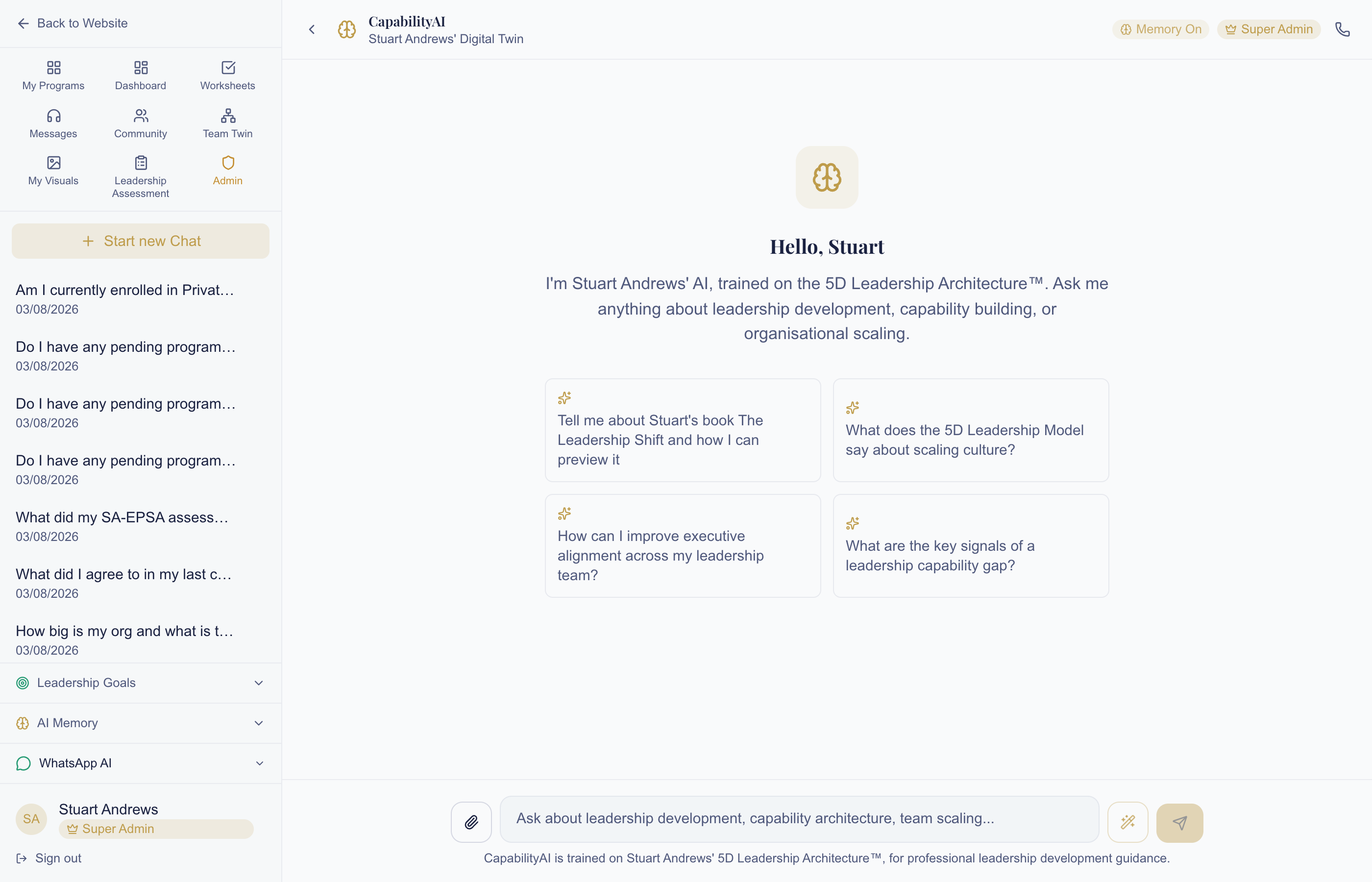The width and height of the screenshot is (1372, 882).
Task: Toggle the Memory On badge
Action: [1161, 29]
